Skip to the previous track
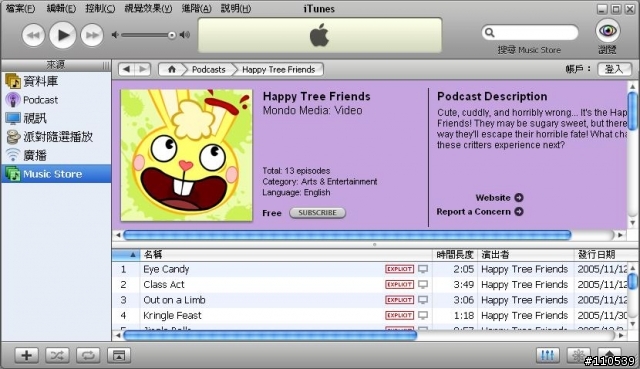 tap(33, 36)
